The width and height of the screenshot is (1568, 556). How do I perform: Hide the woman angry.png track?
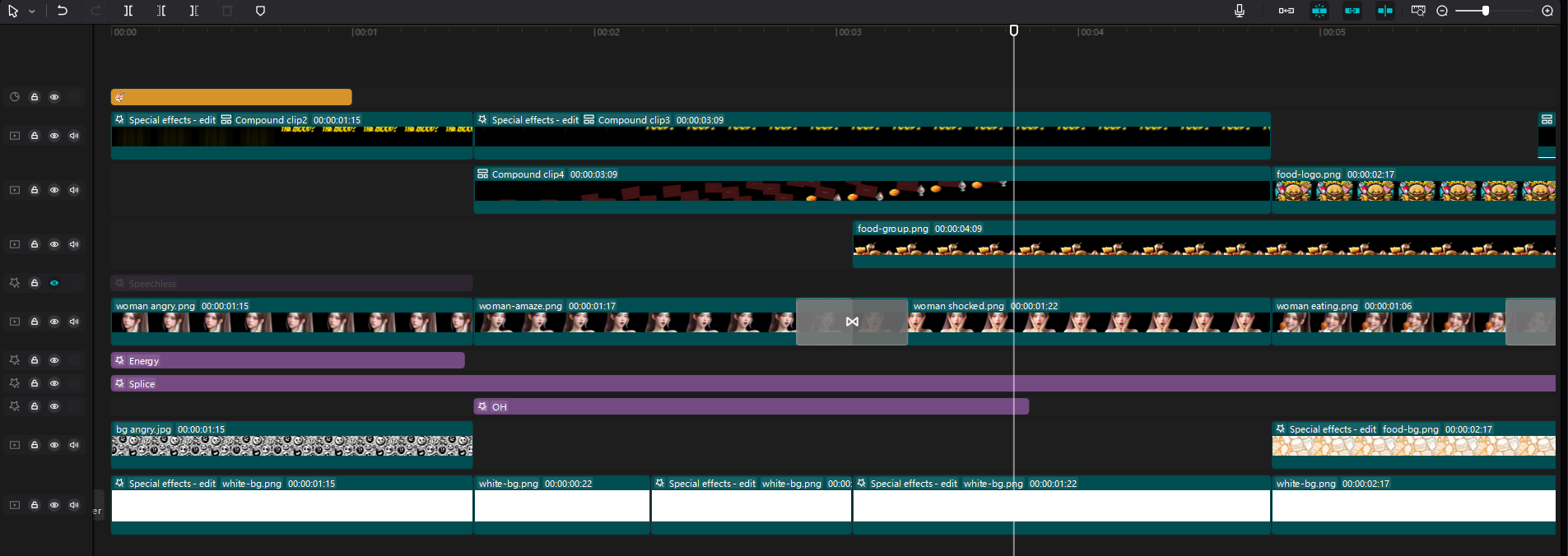click(54, 322)
